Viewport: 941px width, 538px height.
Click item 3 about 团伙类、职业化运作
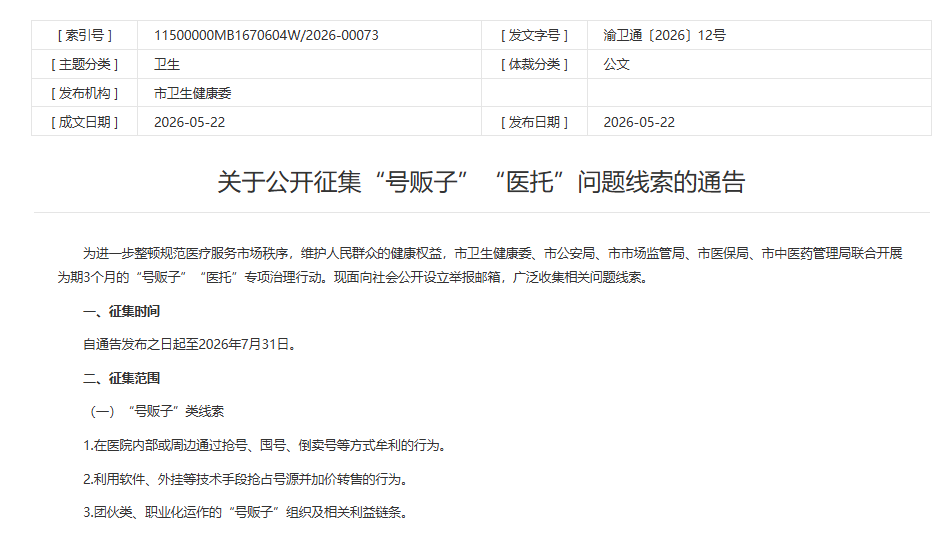click(x=246, y=512)
